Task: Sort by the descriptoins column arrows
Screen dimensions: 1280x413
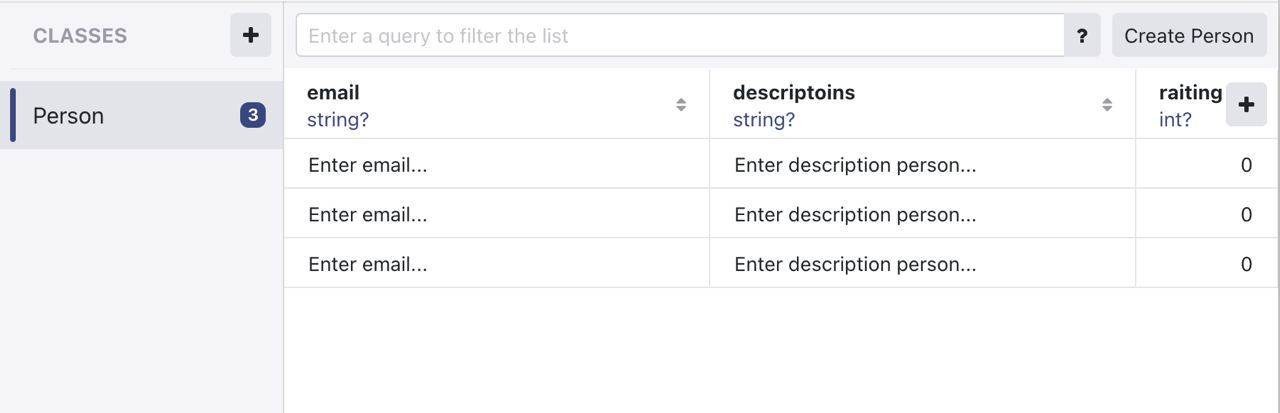Action: tap(1107, 105)
